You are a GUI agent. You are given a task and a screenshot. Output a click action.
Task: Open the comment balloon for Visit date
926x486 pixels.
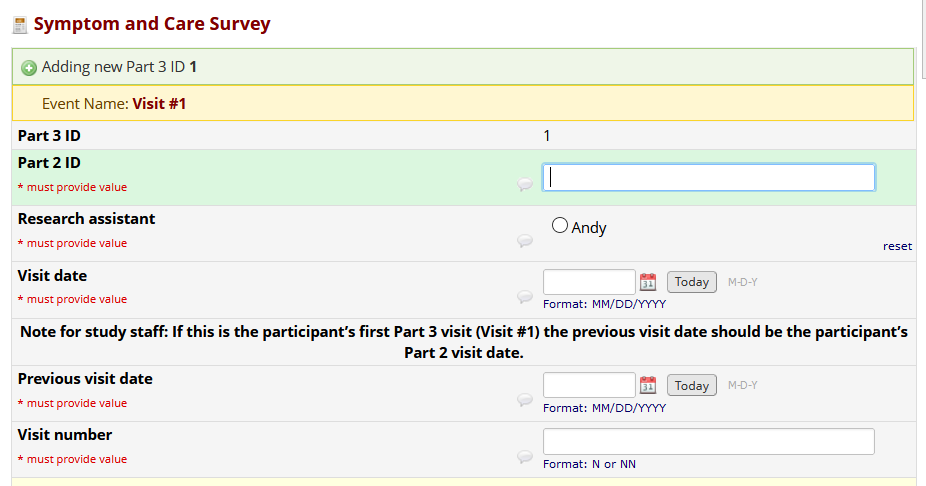pos(525,297)
